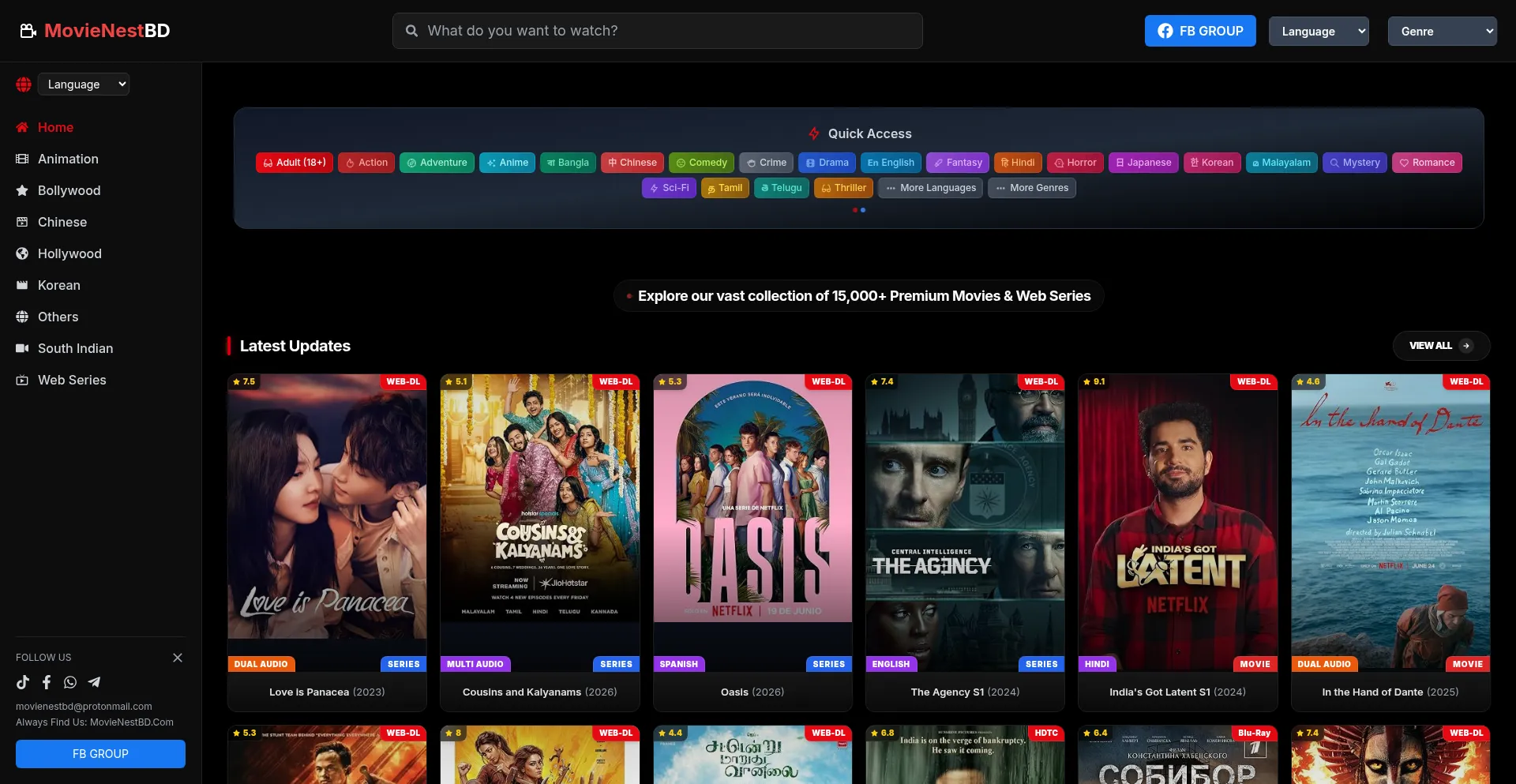
Task: Open Web Series category in sidebar
Action: point(72,380)
